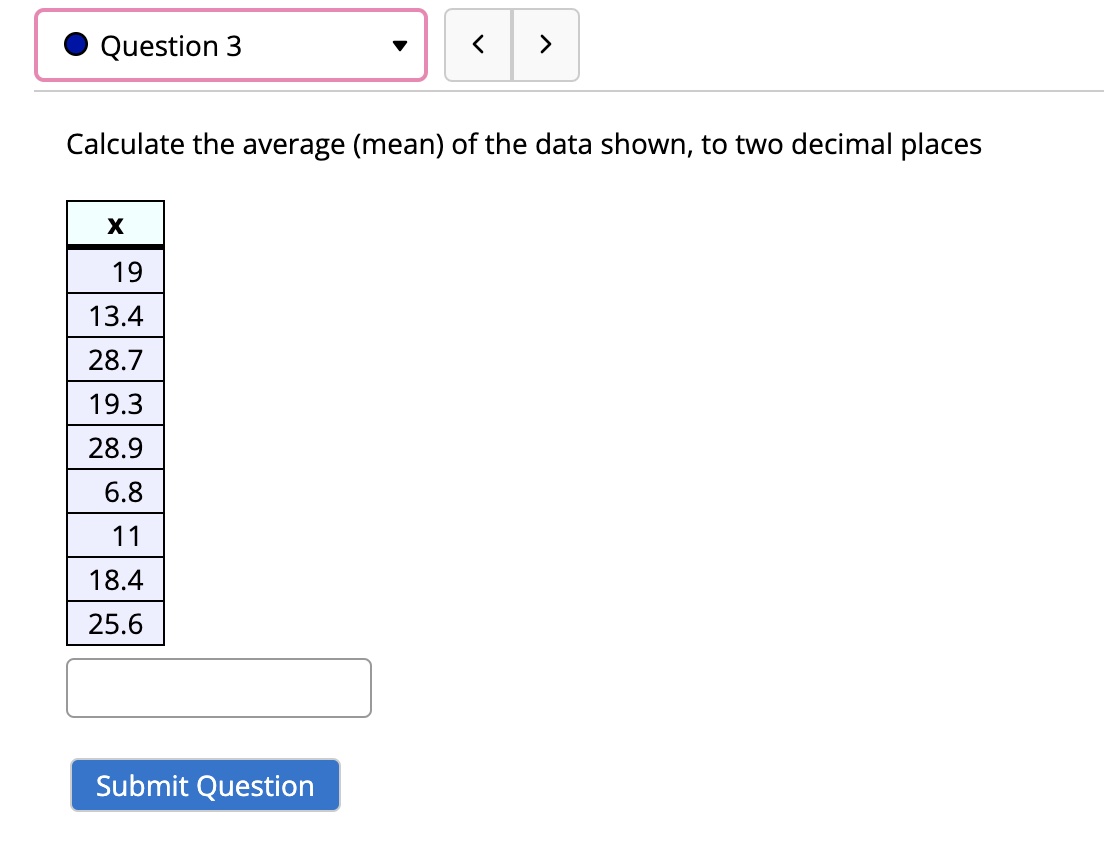Toggle selection of the value 13.4 cell
Screen dimensions: 1104x854
point(115,315)
